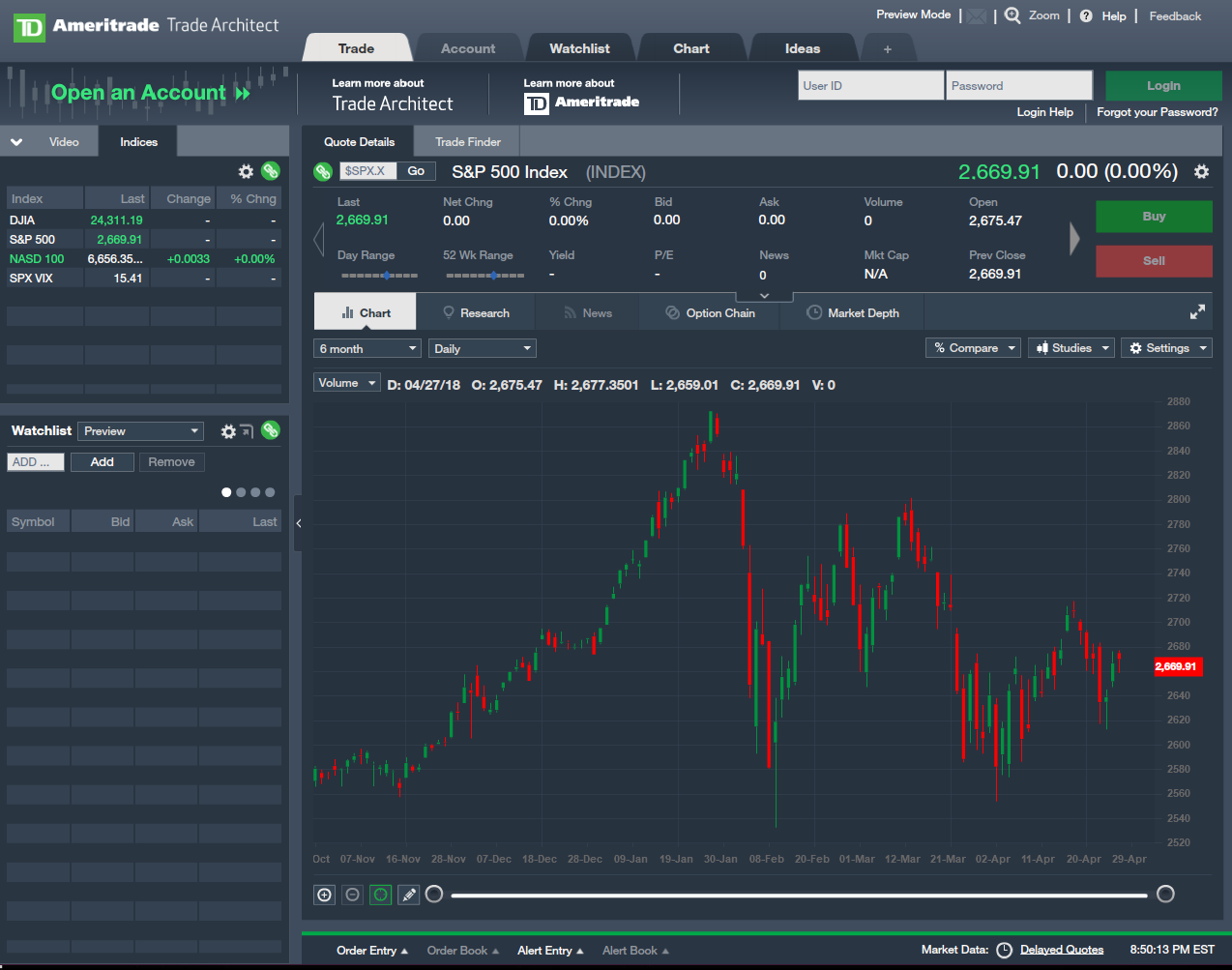Viewport: 1232px width, 970px height.
Task: Click the Help question mark icon
Action: click(x=1086, y=16)
